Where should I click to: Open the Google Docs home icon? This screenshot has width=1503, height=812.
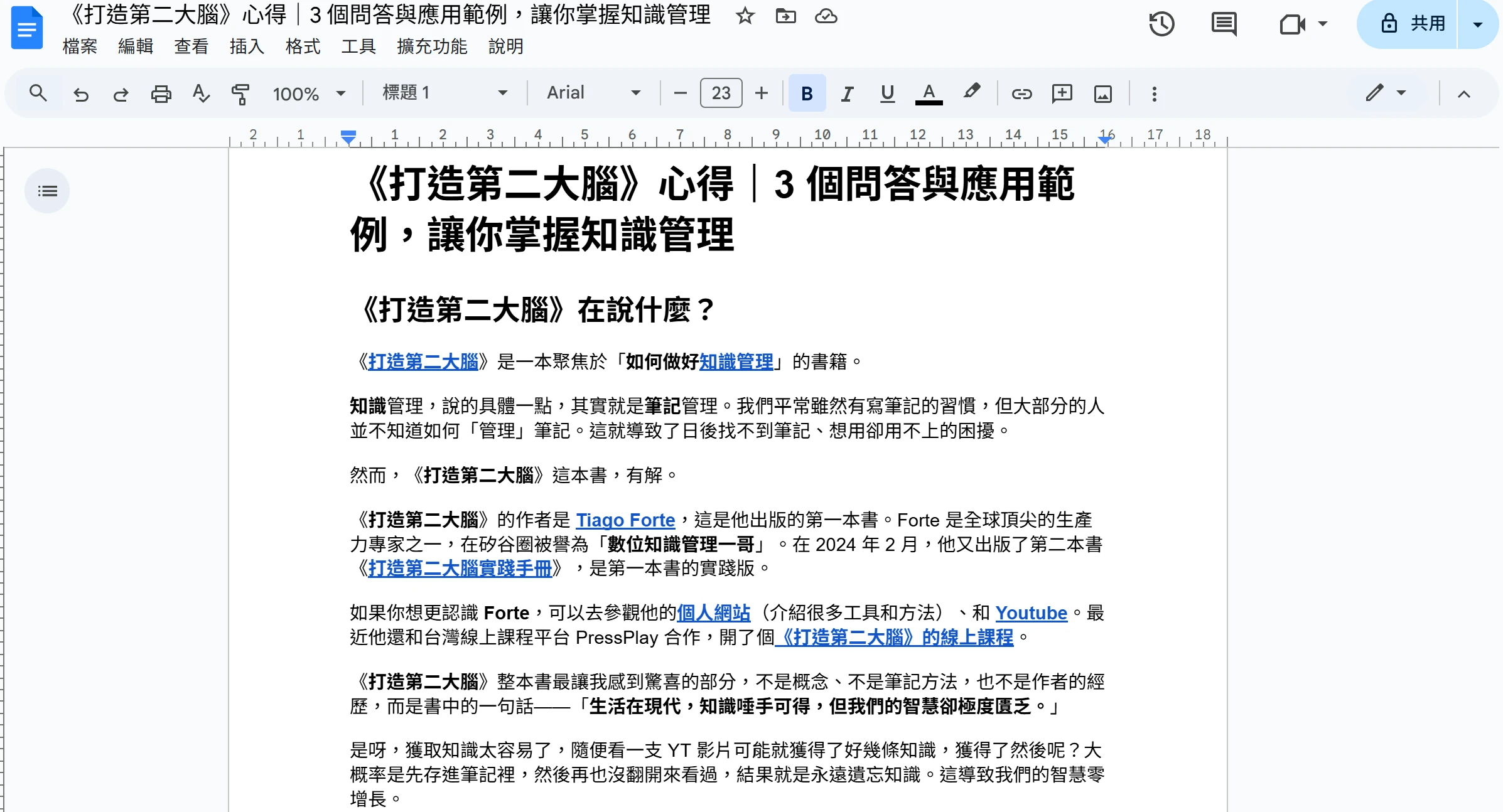pyautogui.click(x=27, y=28)
